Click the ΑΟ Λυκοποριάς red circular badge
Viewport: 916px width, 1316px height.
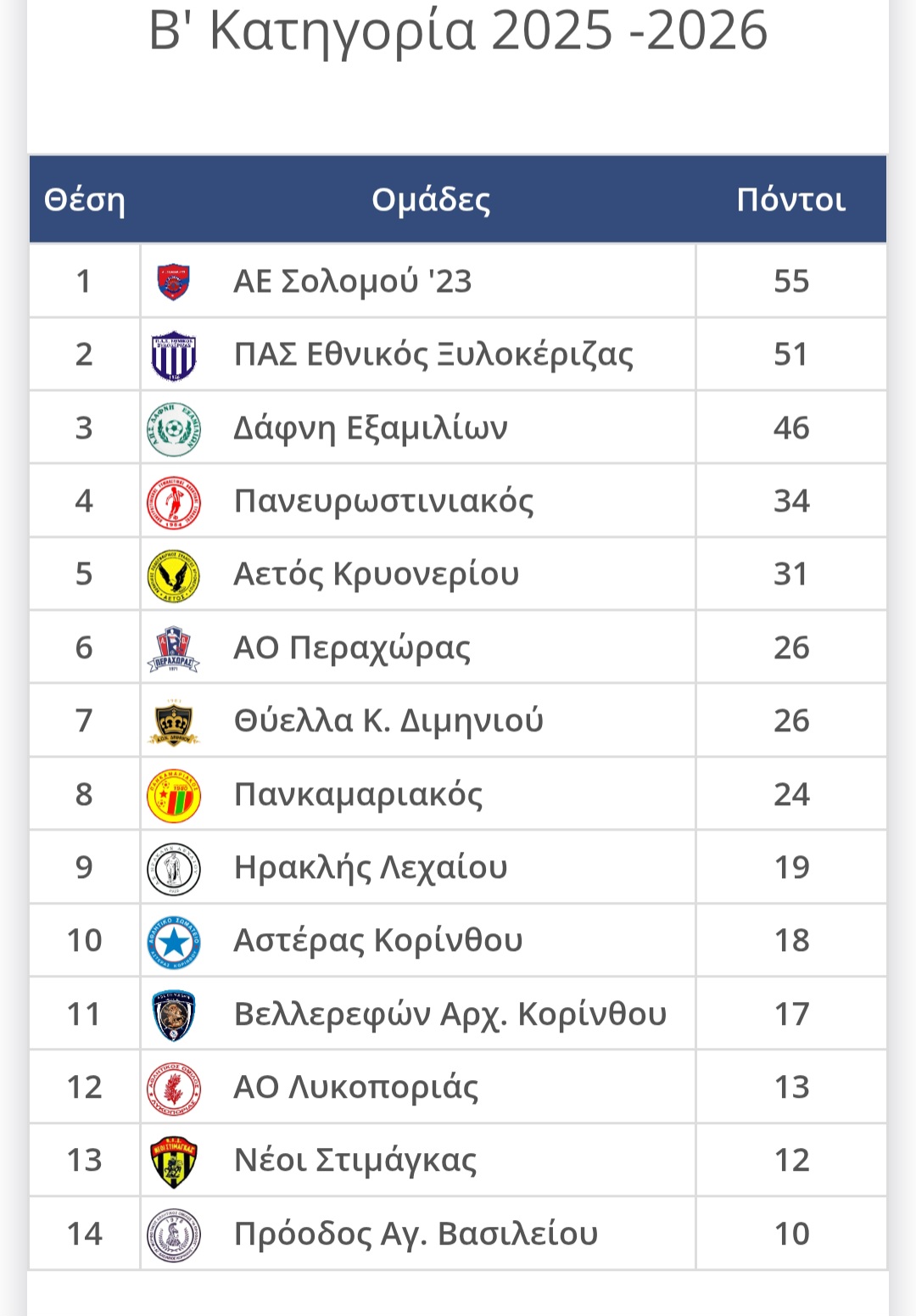pyautogui.click(x=174, y=1089)
